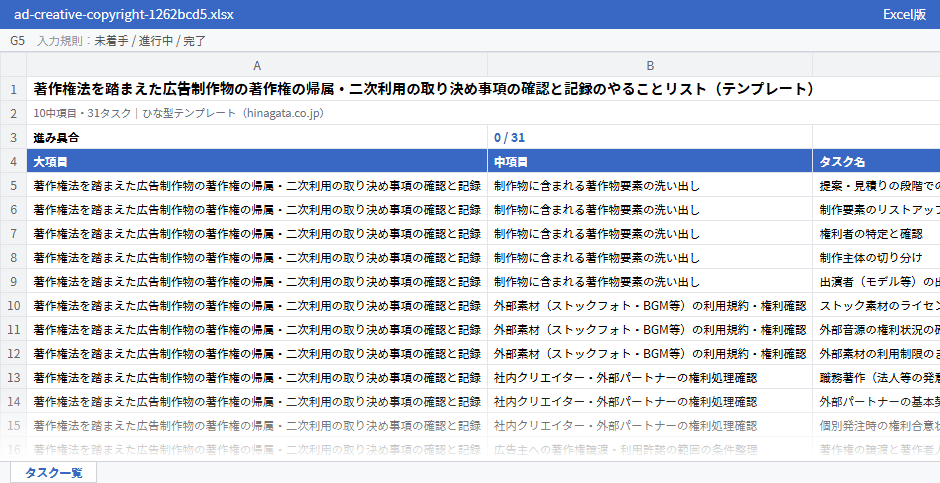
Task: Select row header 4
Action: tap(13, 161)
